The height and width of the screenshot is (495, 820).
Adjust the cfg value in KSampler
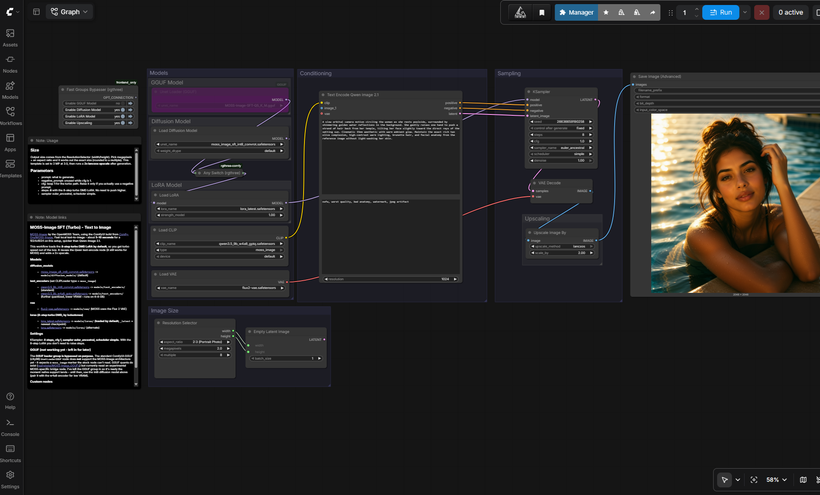(x=562, y=141)
